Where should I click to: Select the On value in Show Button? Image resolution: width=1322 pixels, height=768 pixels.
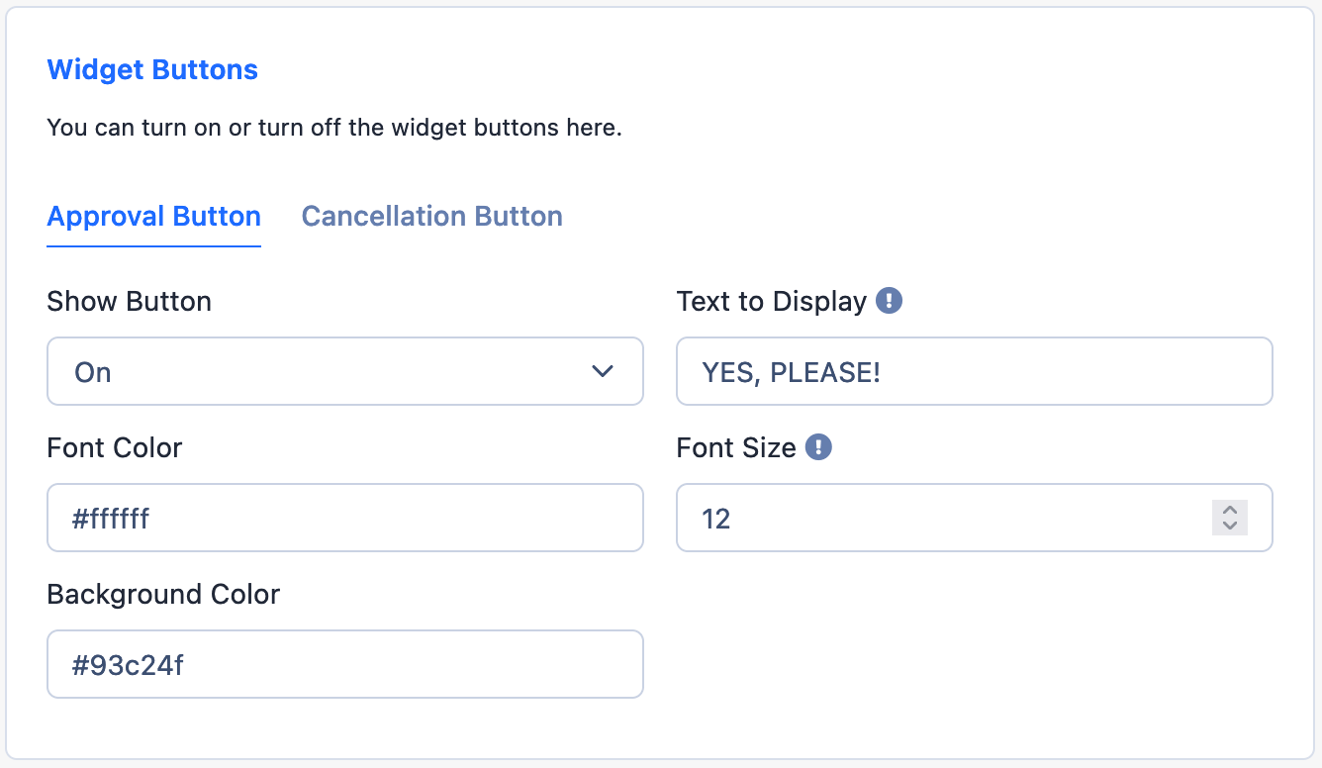click(93, 372)
